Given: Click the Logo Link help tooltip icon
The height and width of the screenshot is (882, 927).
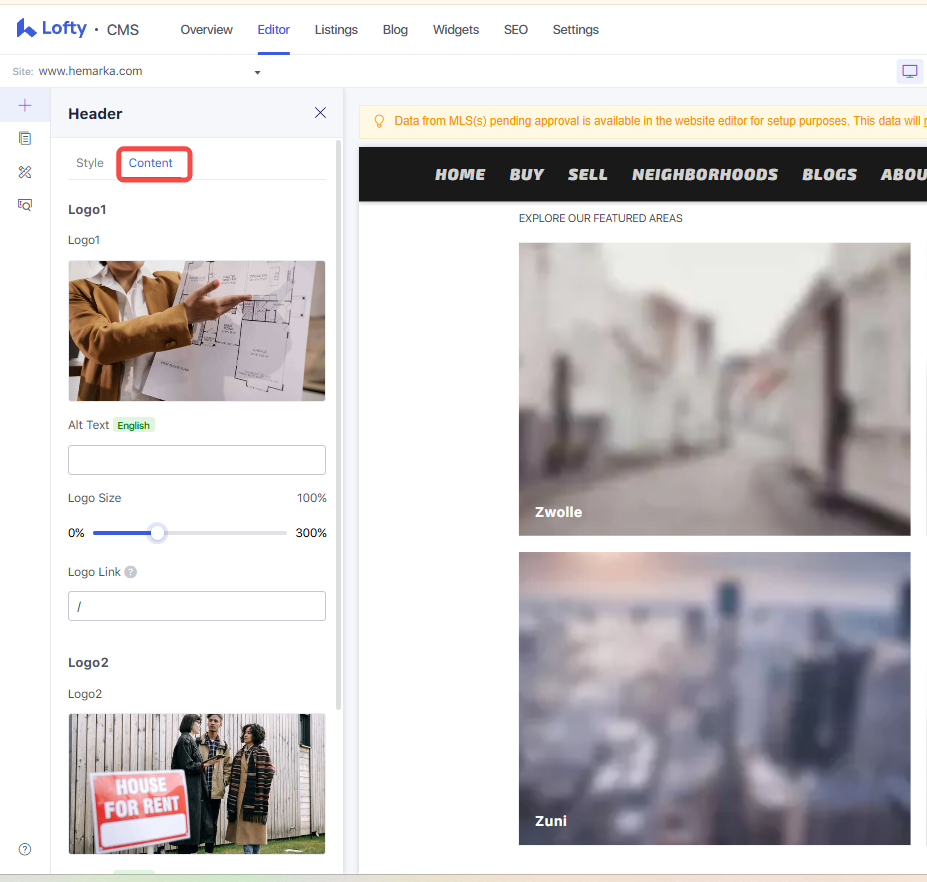Looking at the screenshot, I should click(131, 572).
